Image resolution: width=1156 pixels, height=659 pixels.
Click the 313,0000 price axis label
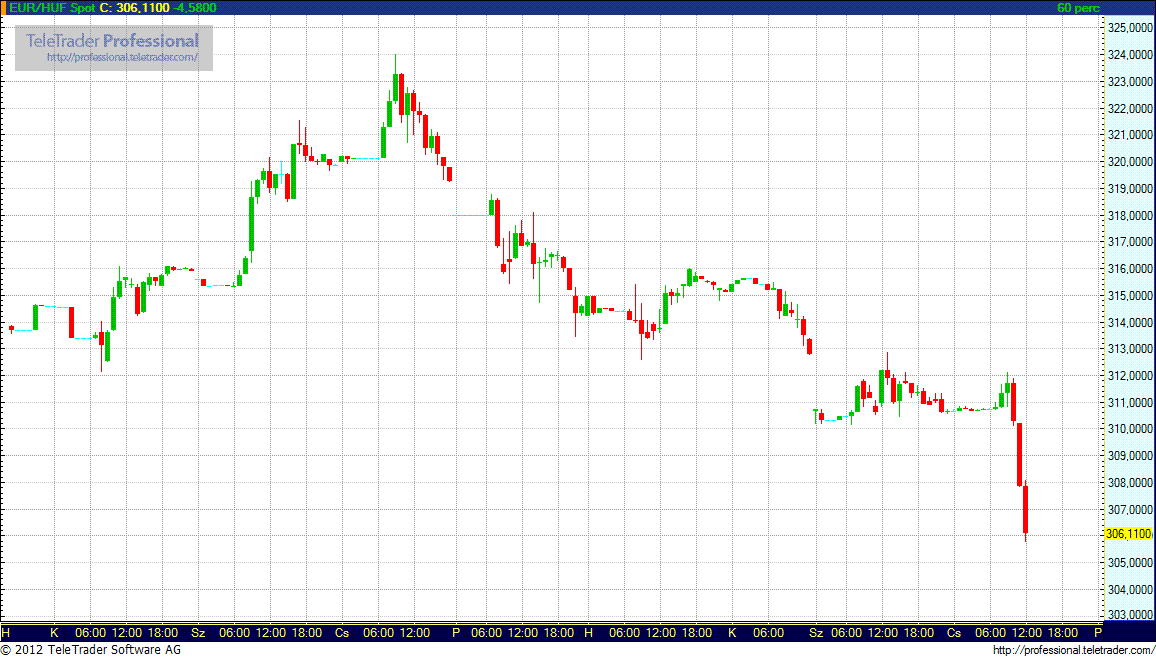tap(1129, 348)
